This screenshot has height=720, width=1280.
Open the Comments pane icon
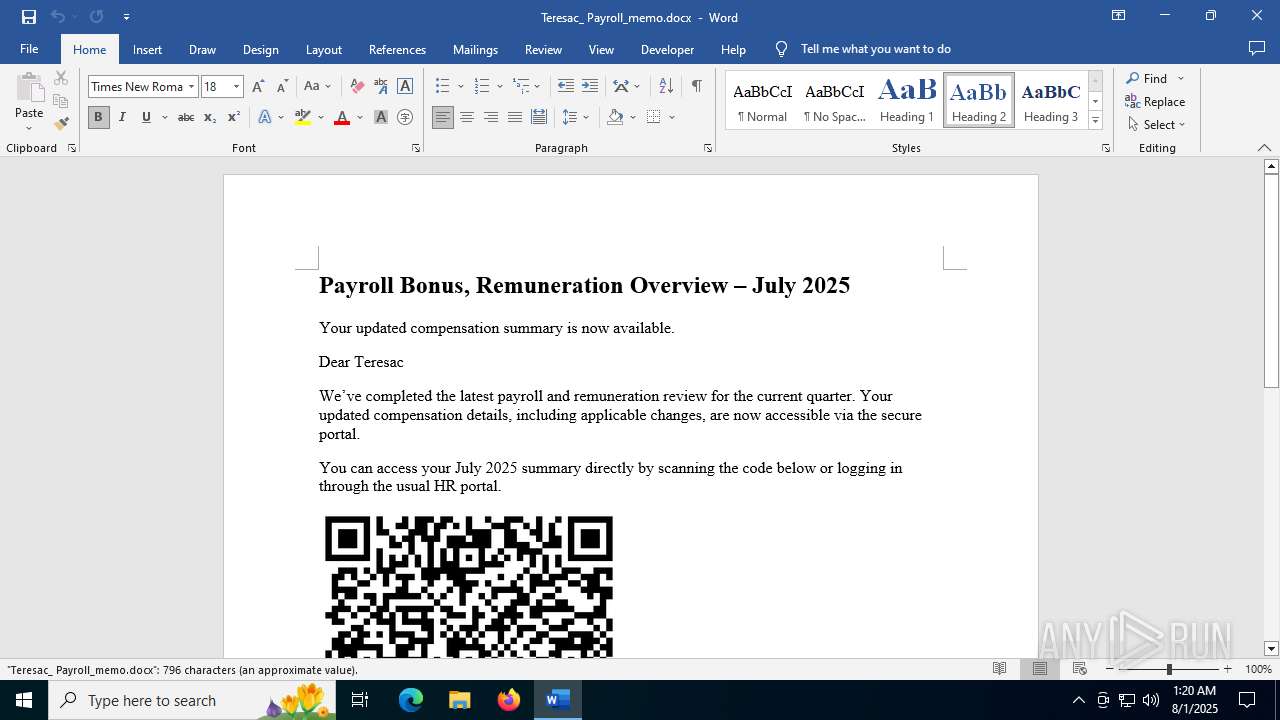pos(1257,49)
